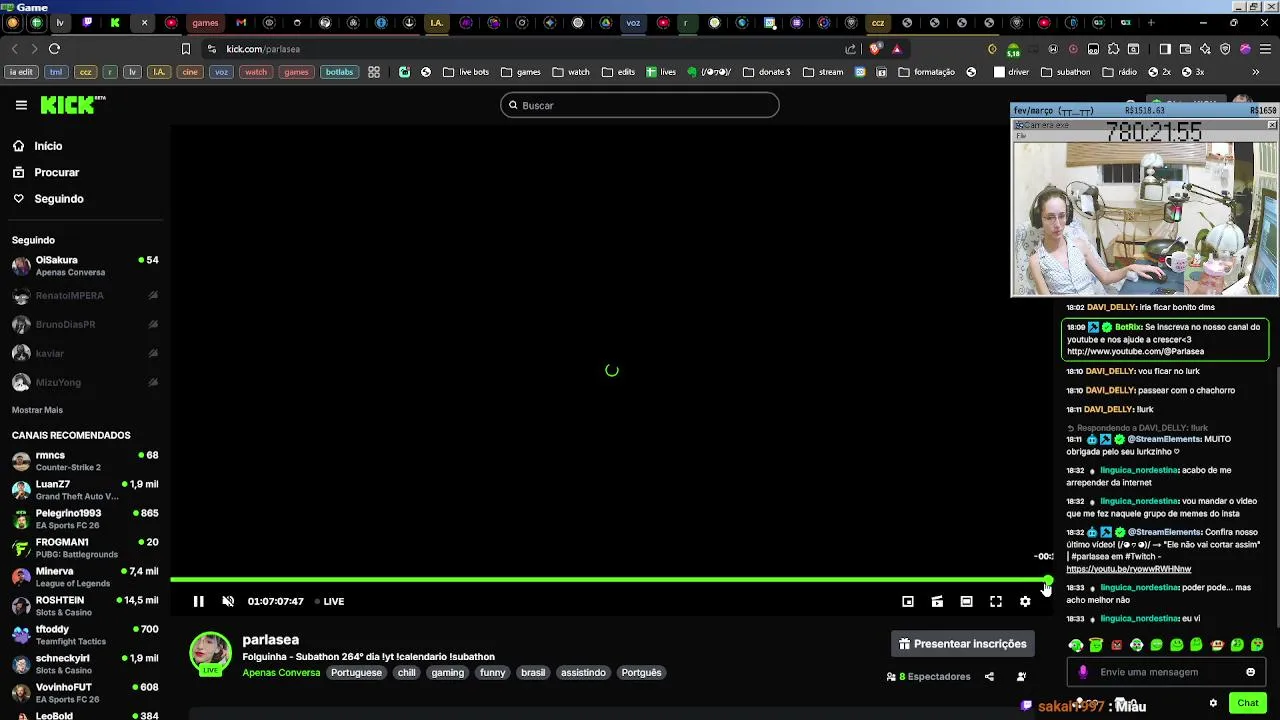
Task: Open the Kick sidebar hamburger menu
Action: point(21,105)
